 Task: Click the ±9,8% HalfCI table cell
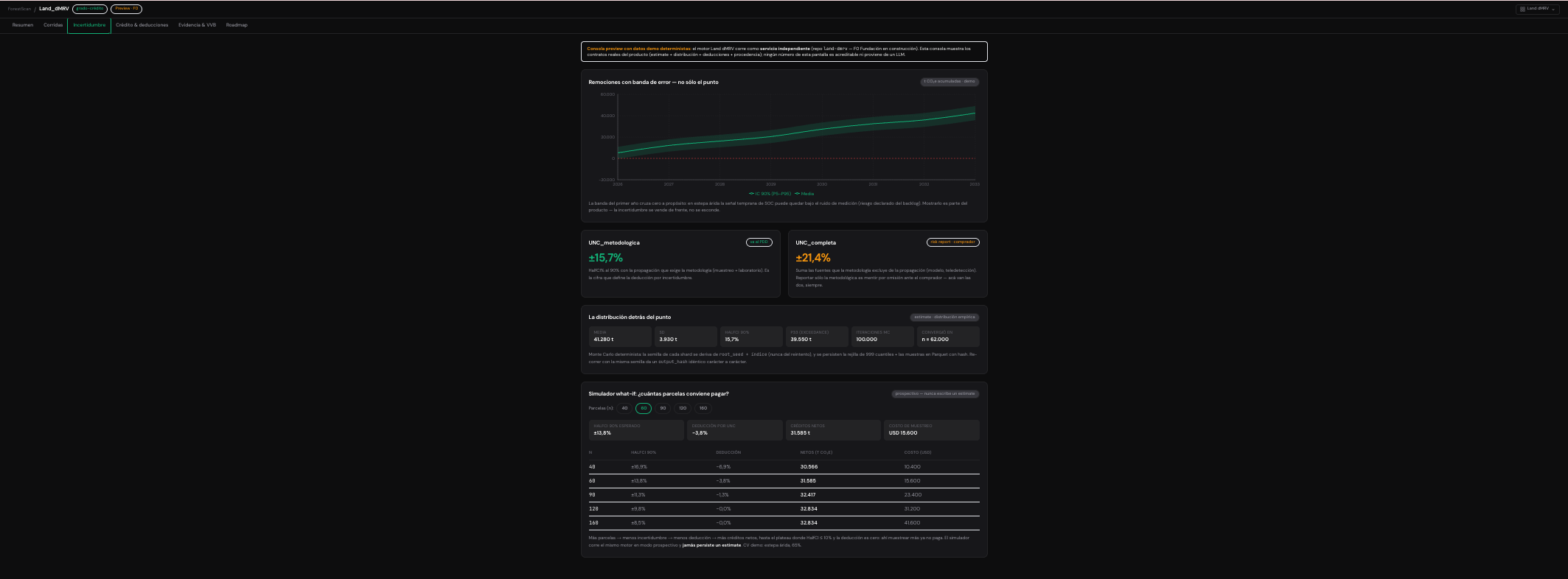(x=638, y=509)
